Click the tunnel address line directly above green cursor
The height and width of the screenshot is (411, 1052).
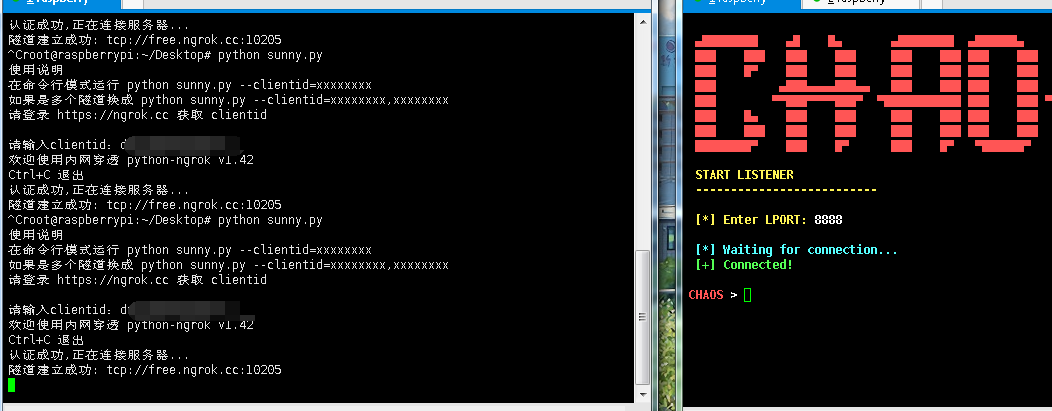tap(145, 370)
